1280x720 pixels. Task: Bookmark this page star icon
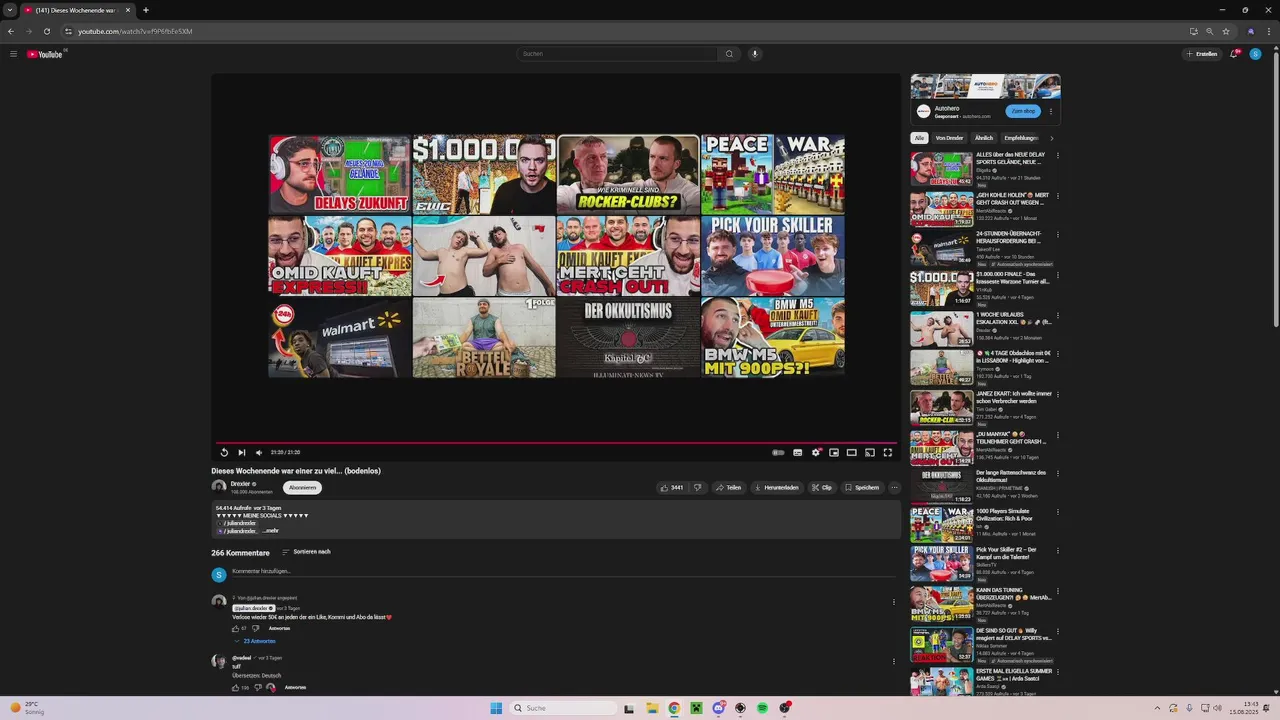pos(1226,31)
